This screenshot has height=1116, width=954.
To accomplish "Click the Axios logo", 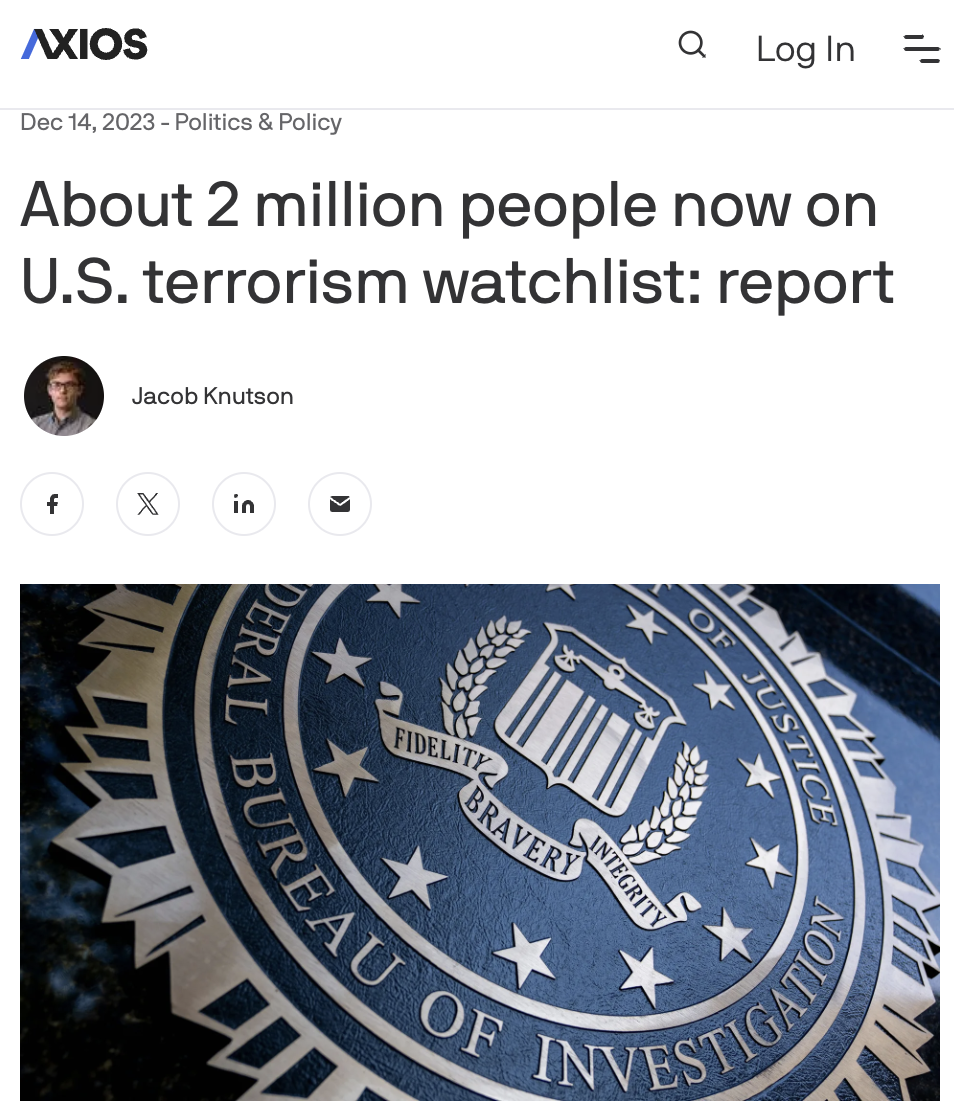I will (x=84, y=44).
